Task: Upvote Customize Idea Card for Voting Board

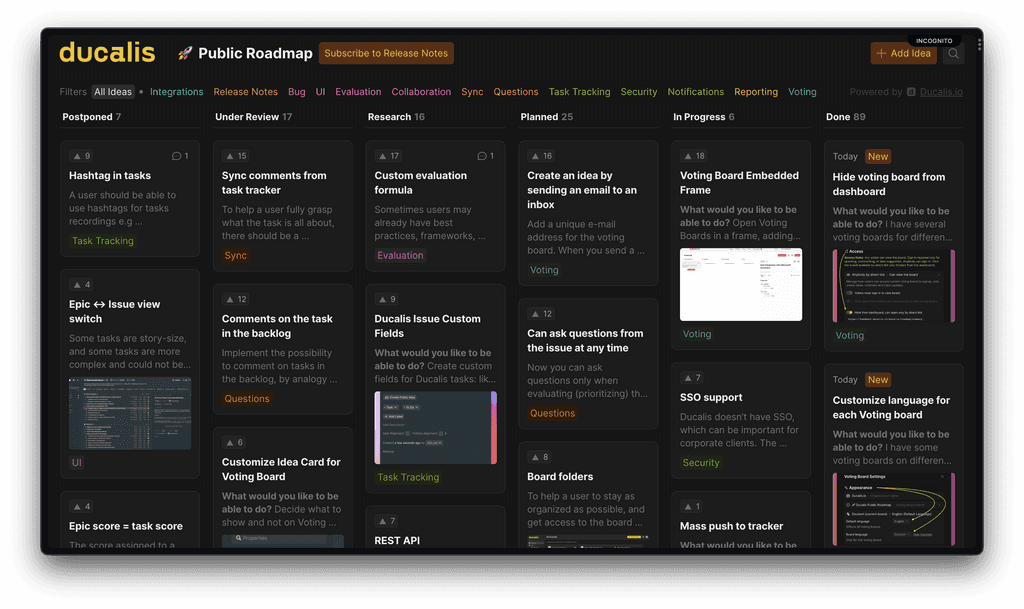Action: (x=234, y=442)
